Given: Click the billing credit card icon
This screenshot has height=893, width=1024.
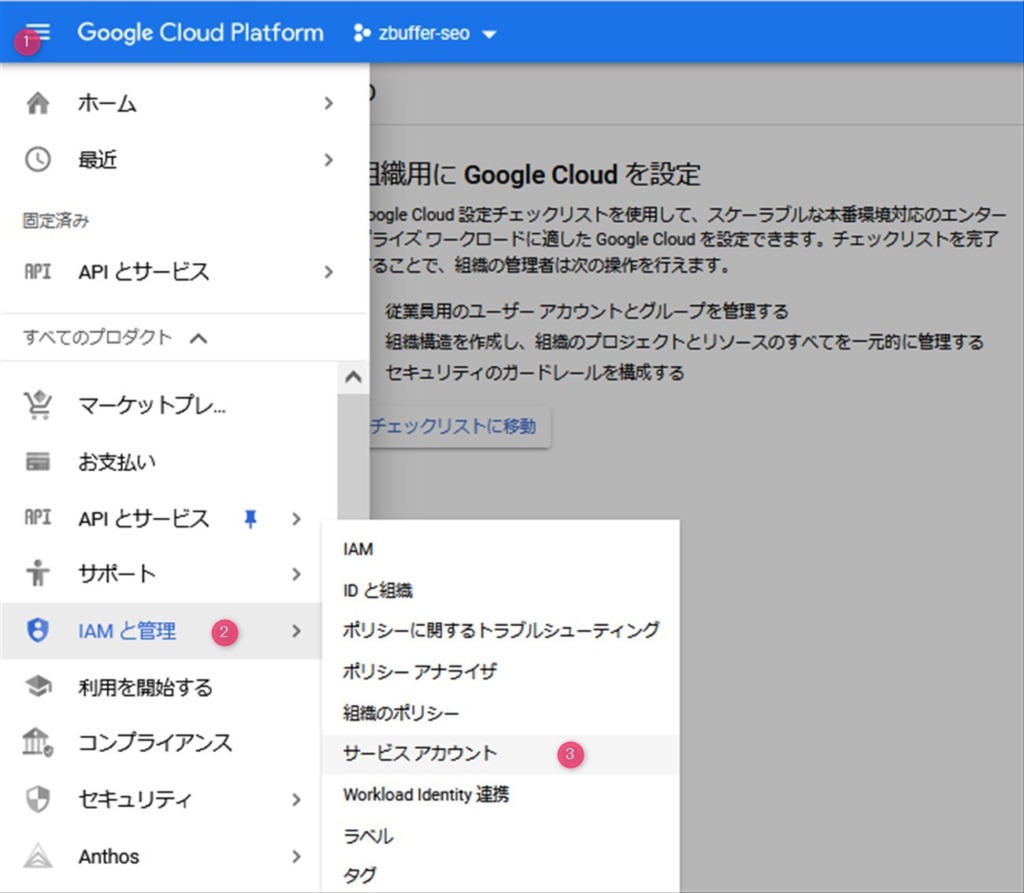Looking at the screenshot, I should point(38,461).
